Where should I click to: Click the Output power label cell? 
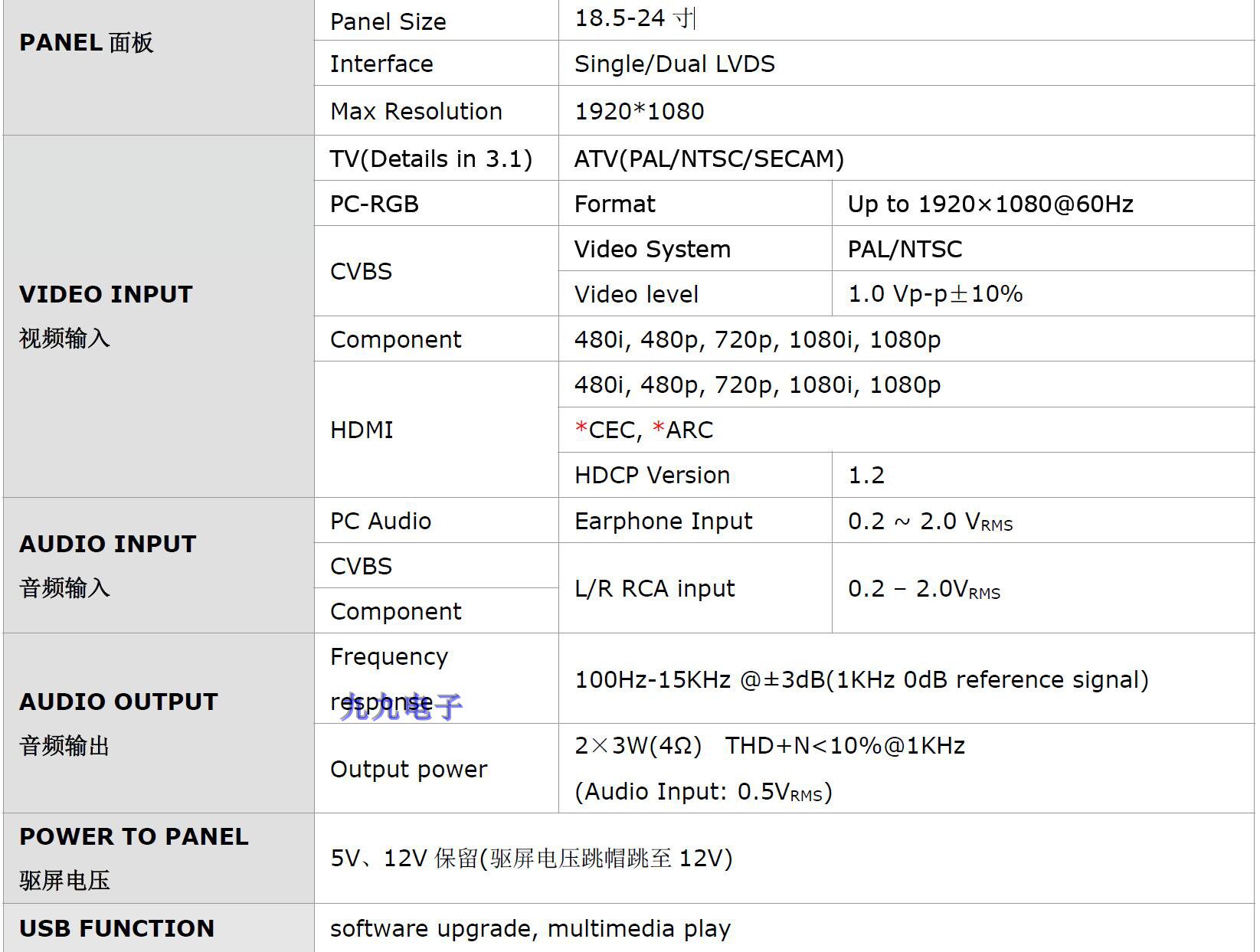pyautogui.click(x=408, y=769)
